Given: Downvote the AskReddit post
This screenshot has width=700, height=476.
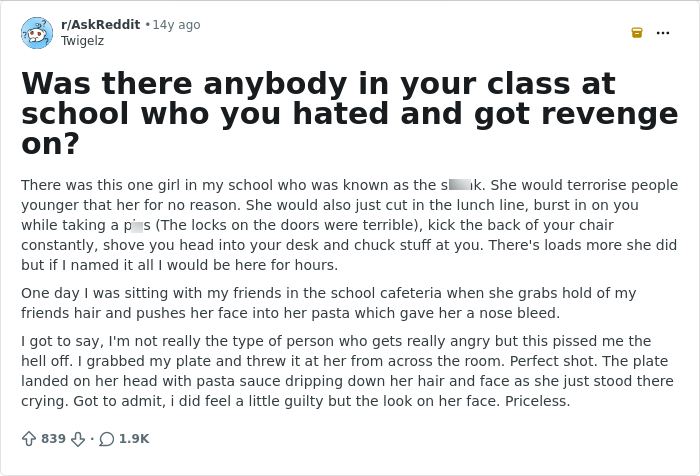Looking at the screenshot, I should (78, 439).
